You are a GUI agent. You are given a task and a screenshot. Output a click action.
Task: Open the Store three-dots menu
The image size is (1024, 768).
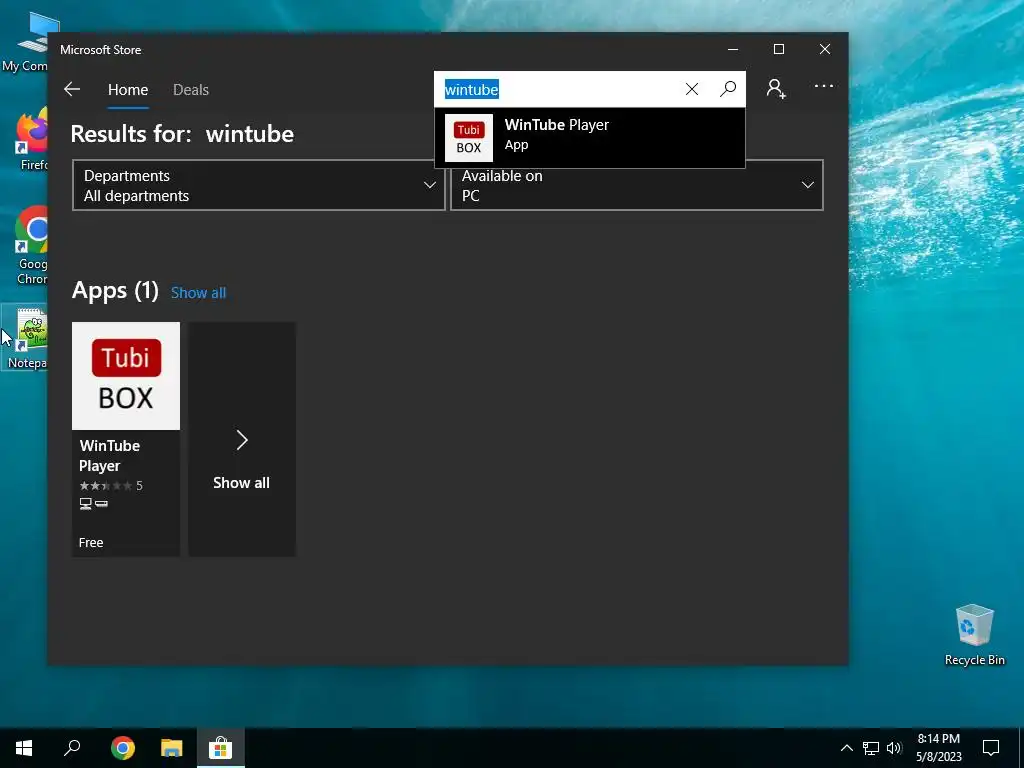[x=824, y=86]
